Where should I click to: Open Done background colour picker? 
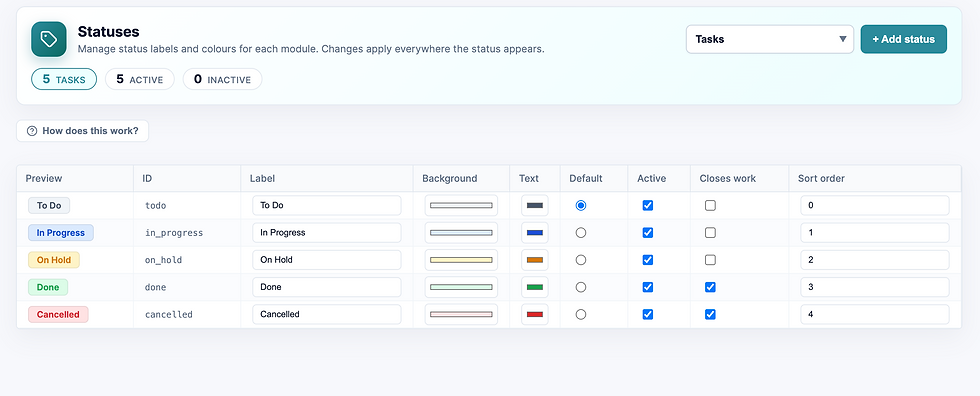click(461, 287)
